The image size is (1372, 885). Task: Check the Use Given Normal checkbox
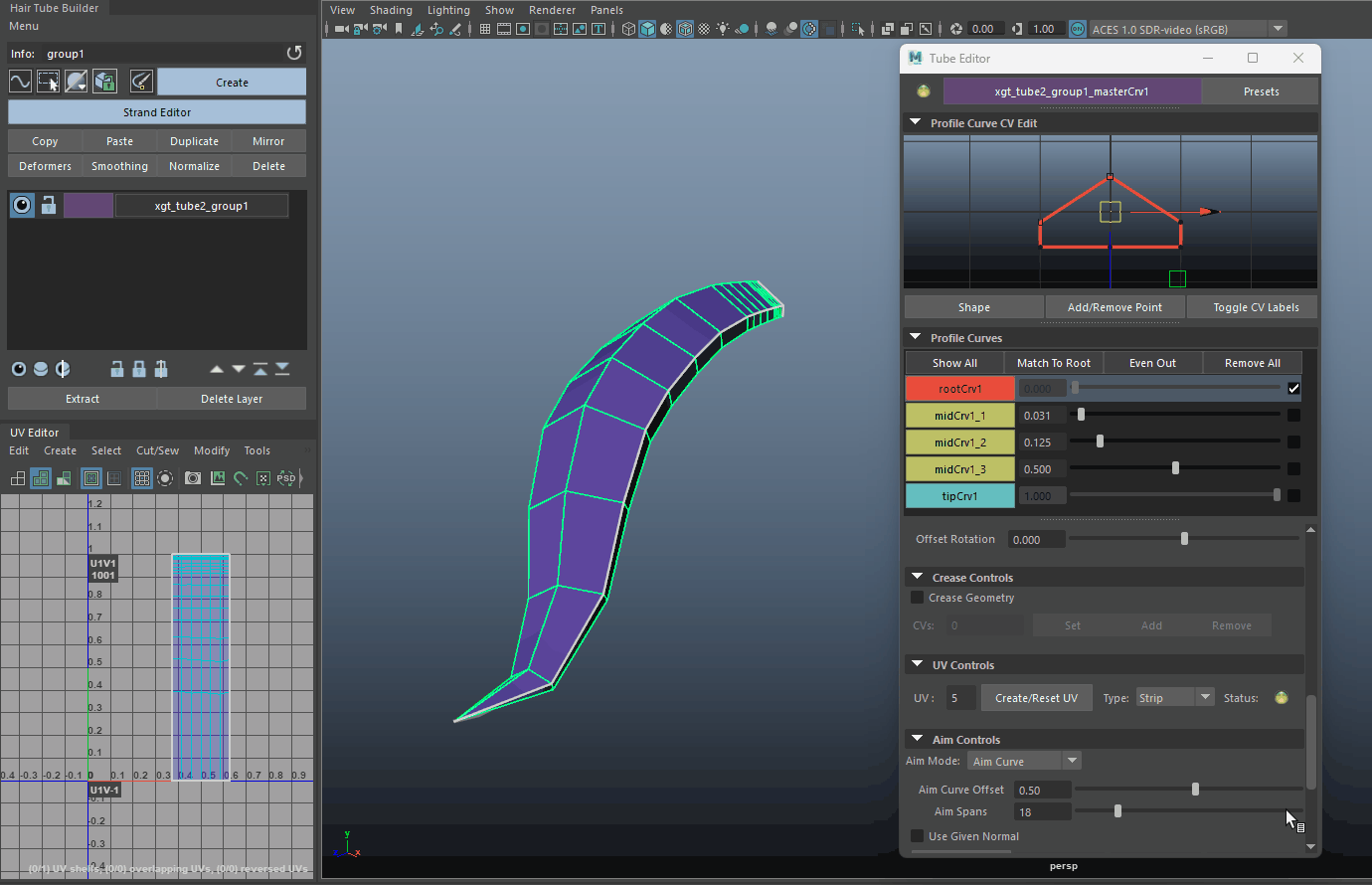click(x=917, y=836)
